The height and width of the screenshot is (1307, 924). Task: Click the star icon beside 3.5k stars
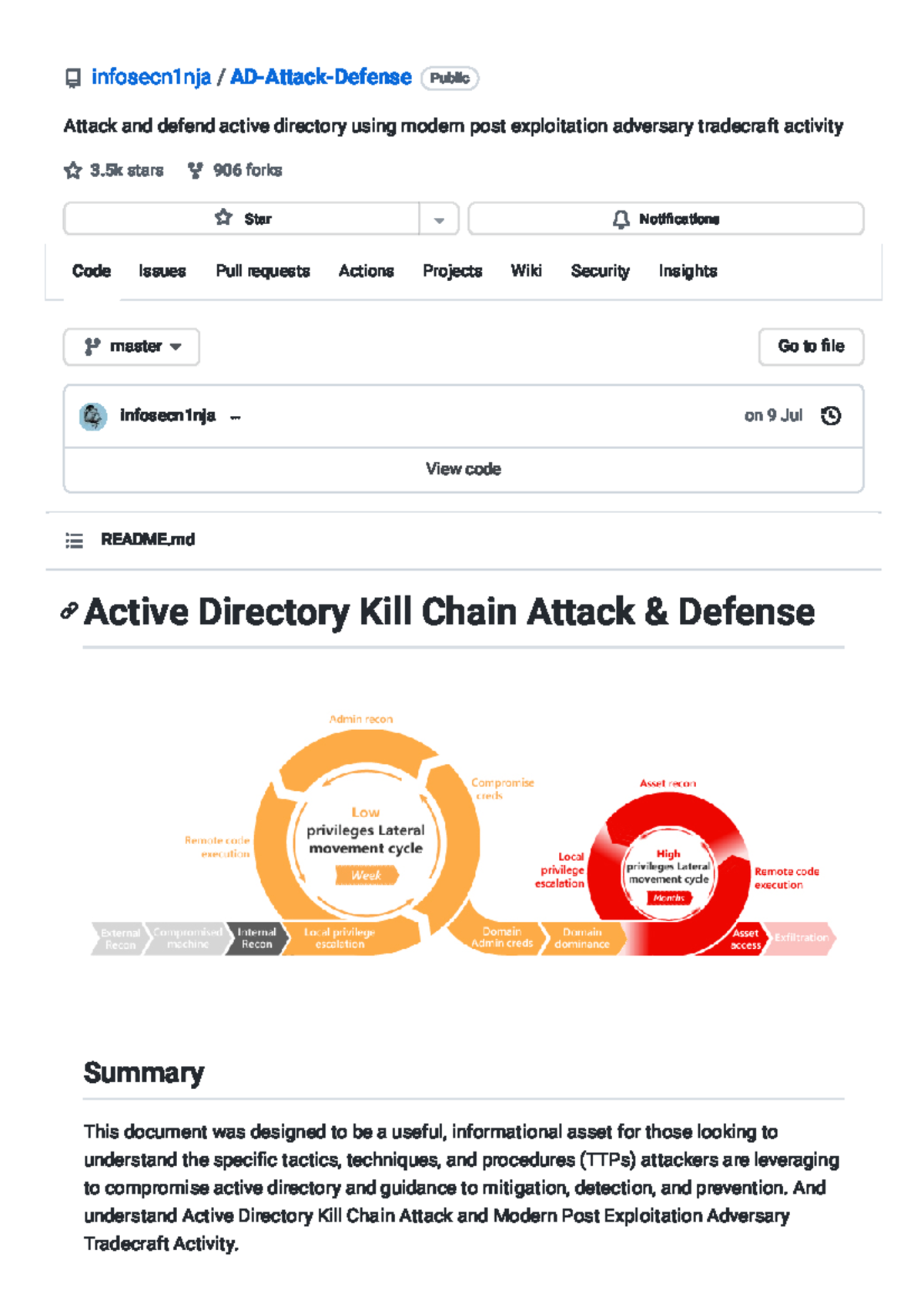[72, 170]
